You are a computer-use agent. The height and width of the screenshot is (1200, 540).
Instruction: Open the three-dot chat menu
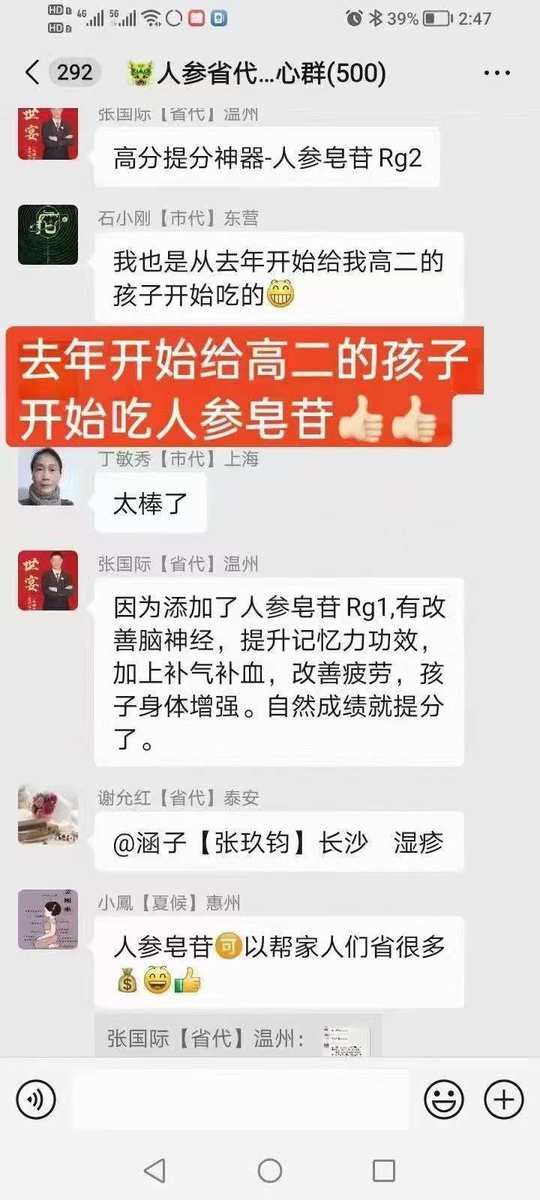[496, 73]
